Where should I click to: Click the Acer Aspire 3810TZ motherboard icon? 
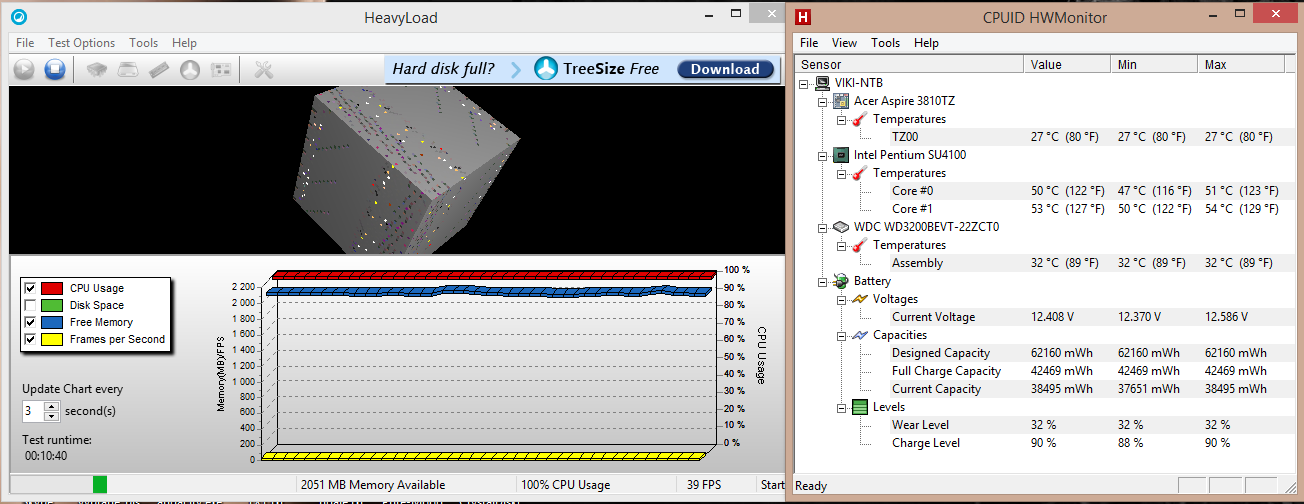841,101
